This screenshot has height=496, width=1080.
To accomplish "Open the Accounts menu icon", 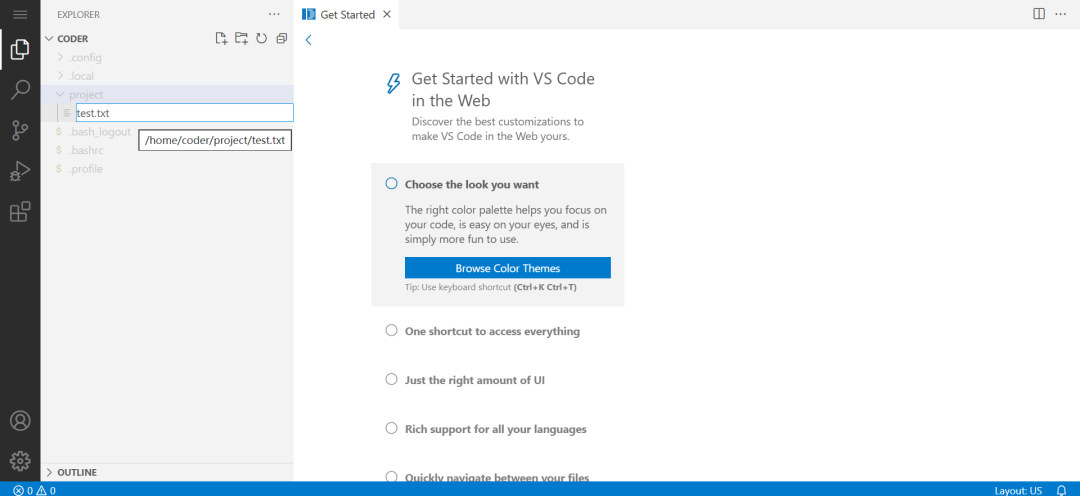I will (20, 421).
